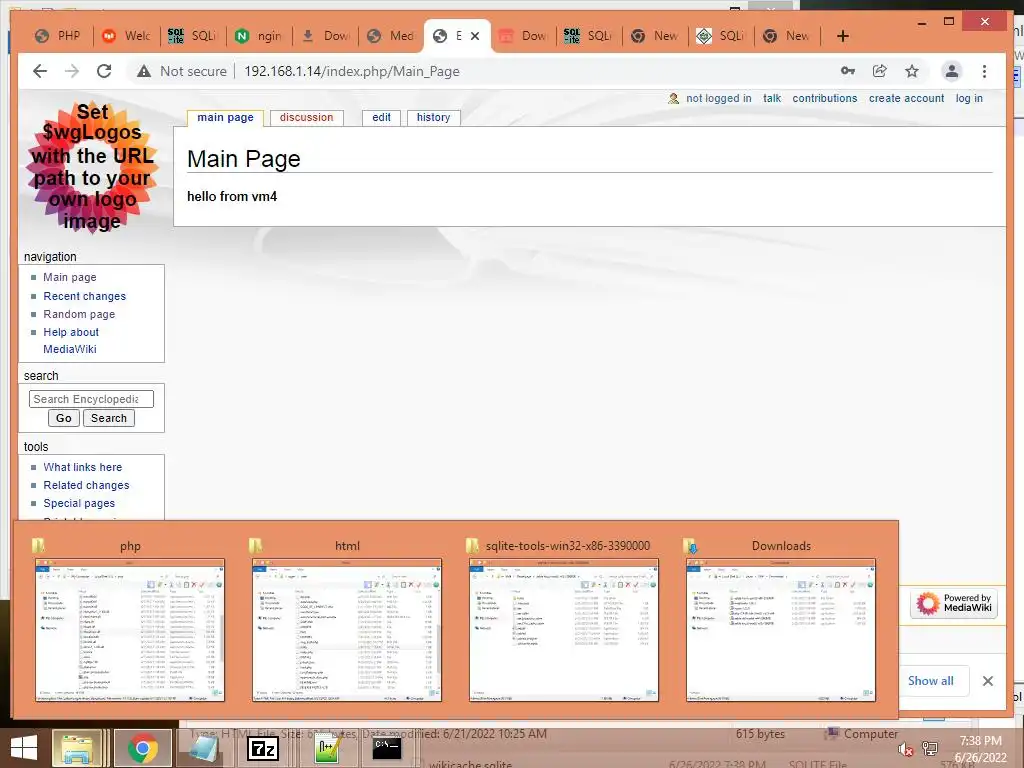
Task: Click the address bar URL
Action: pos(351,71)
